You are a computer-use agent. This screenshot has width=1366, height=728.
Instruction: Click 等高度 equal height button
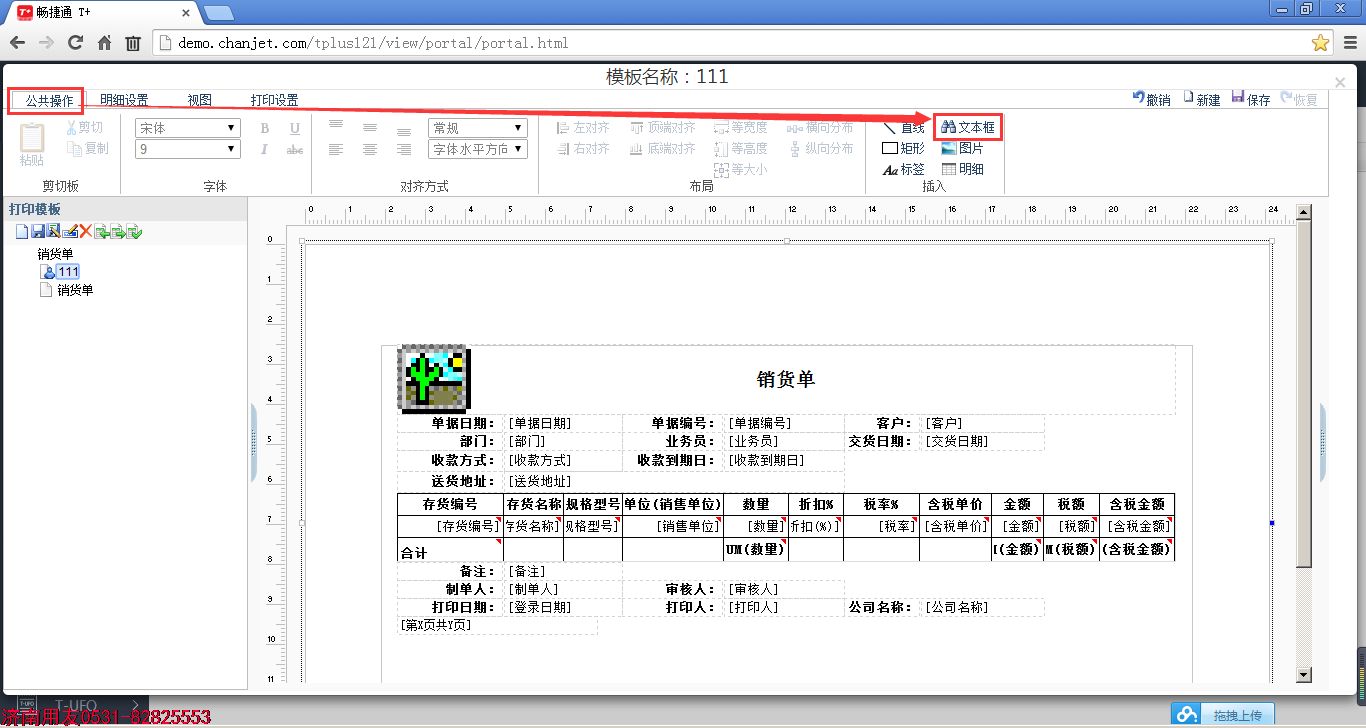tap(741, 148)
